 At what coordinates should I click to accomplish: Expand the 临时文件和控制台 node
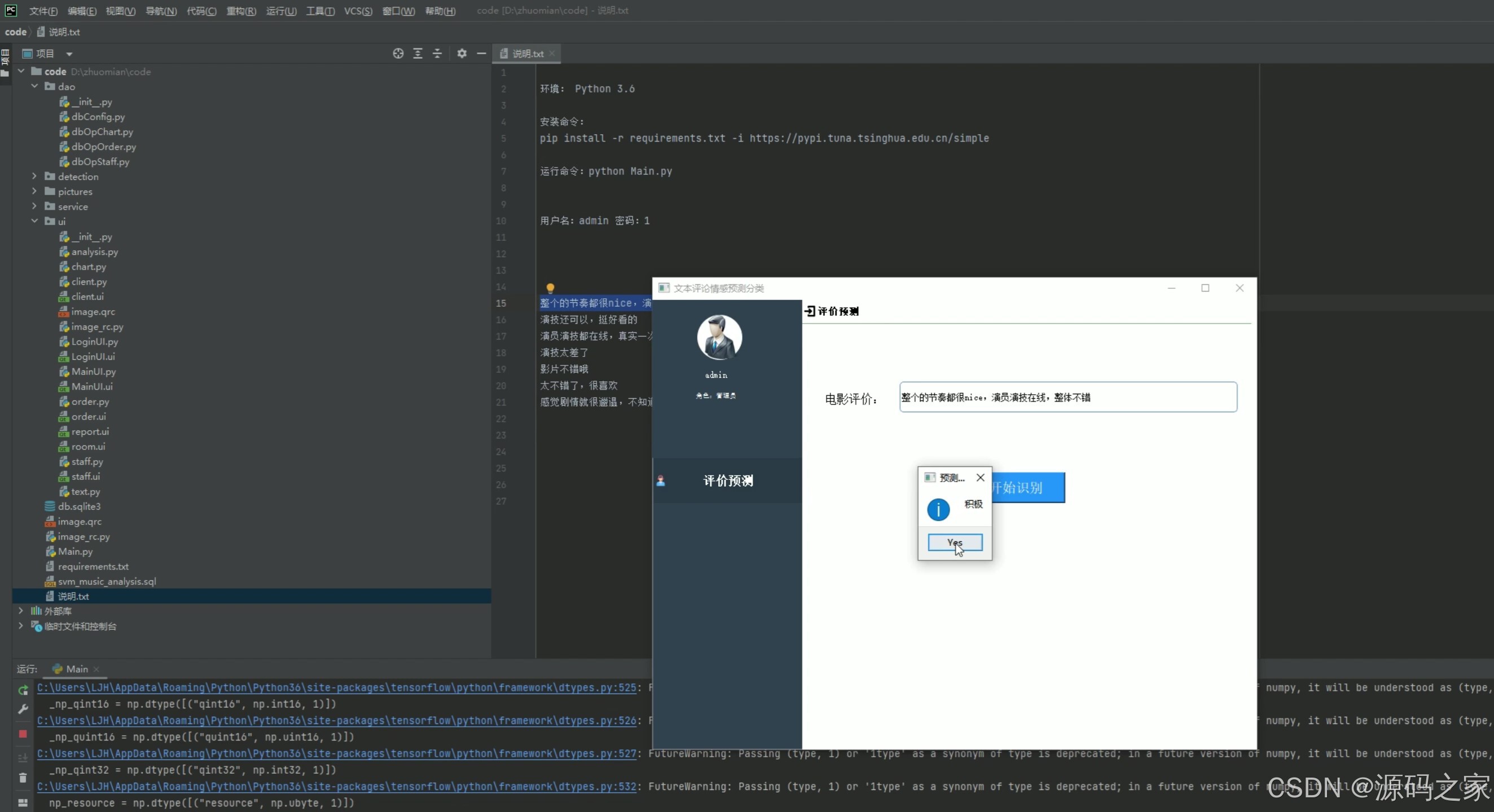(x=21, y=626)
